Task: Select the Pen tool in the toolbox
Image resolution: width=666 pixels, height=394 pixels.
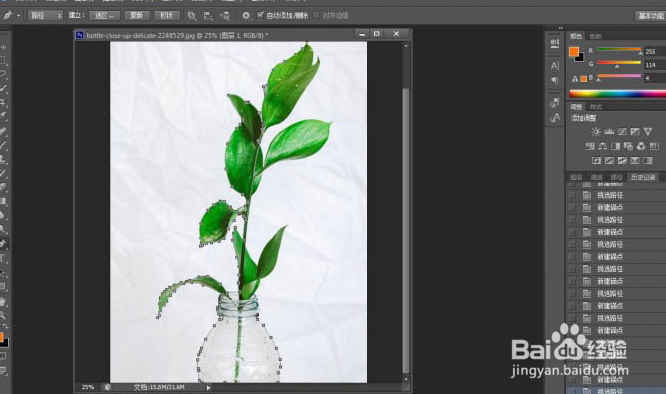Action: [3, 244]
